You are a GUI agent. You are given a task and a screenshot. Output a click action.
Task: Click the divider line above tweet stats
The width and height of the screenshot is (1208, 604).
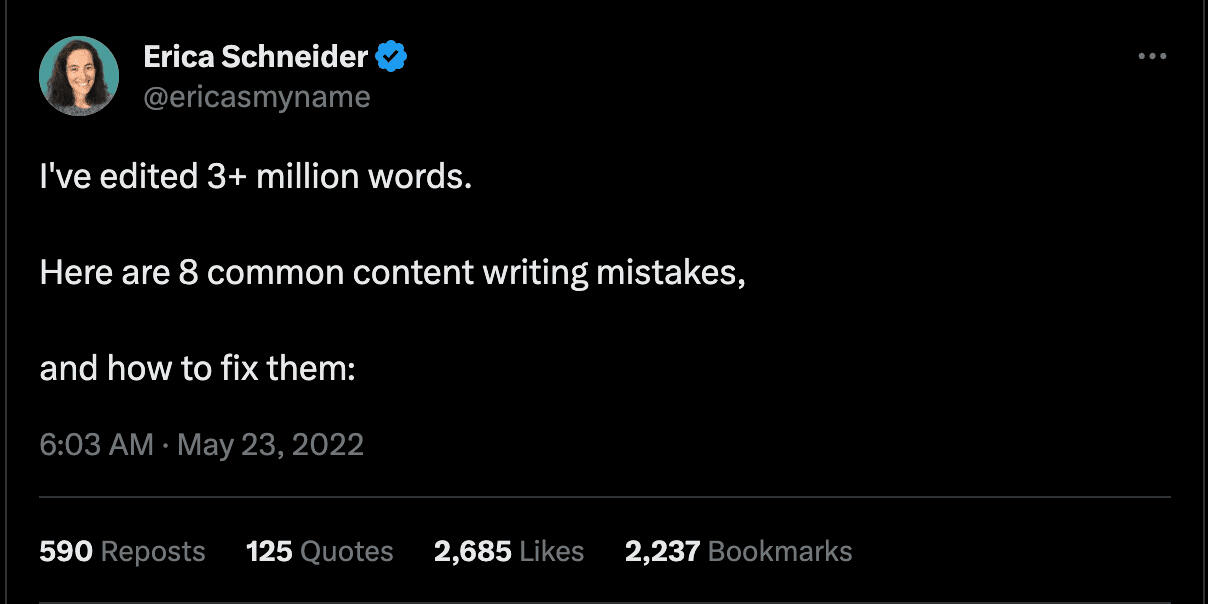click(604, 497)
